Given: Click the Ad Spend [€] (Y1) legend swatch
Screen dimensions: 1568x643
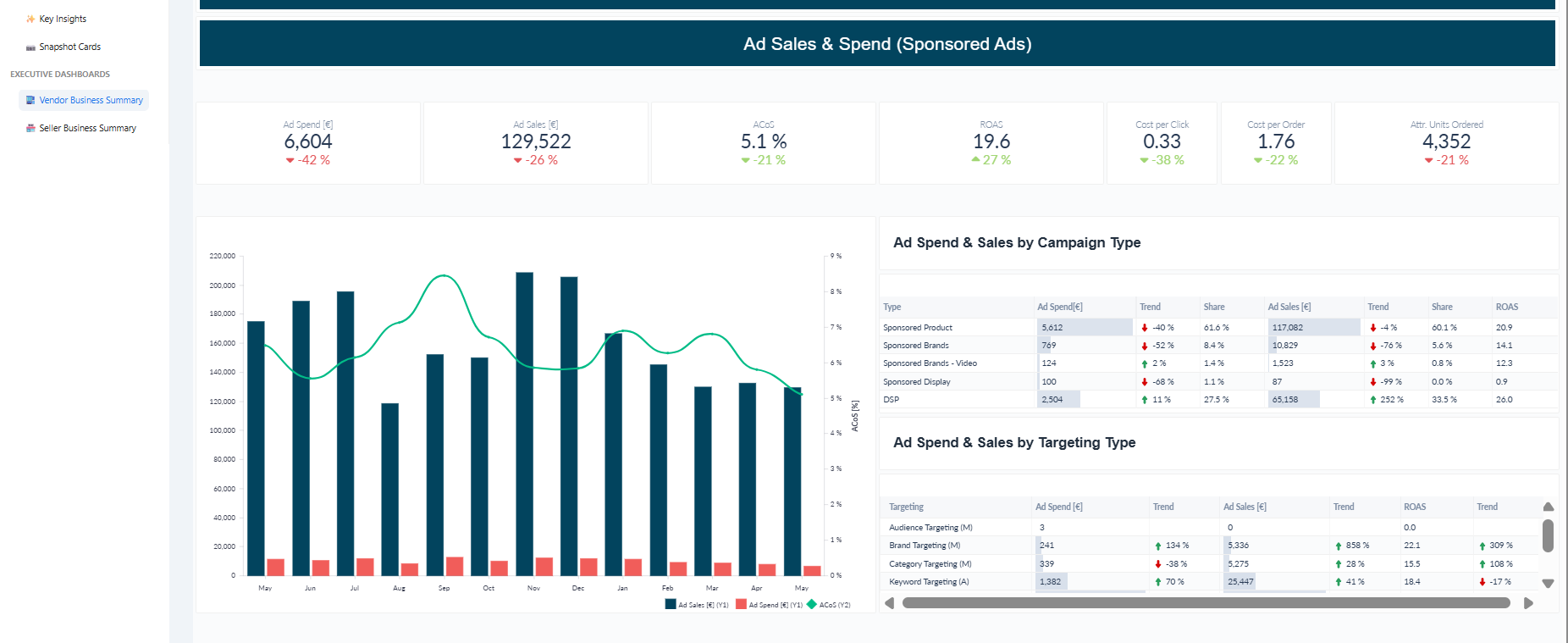Looking at the screenshot, I should tap(741, 605).
